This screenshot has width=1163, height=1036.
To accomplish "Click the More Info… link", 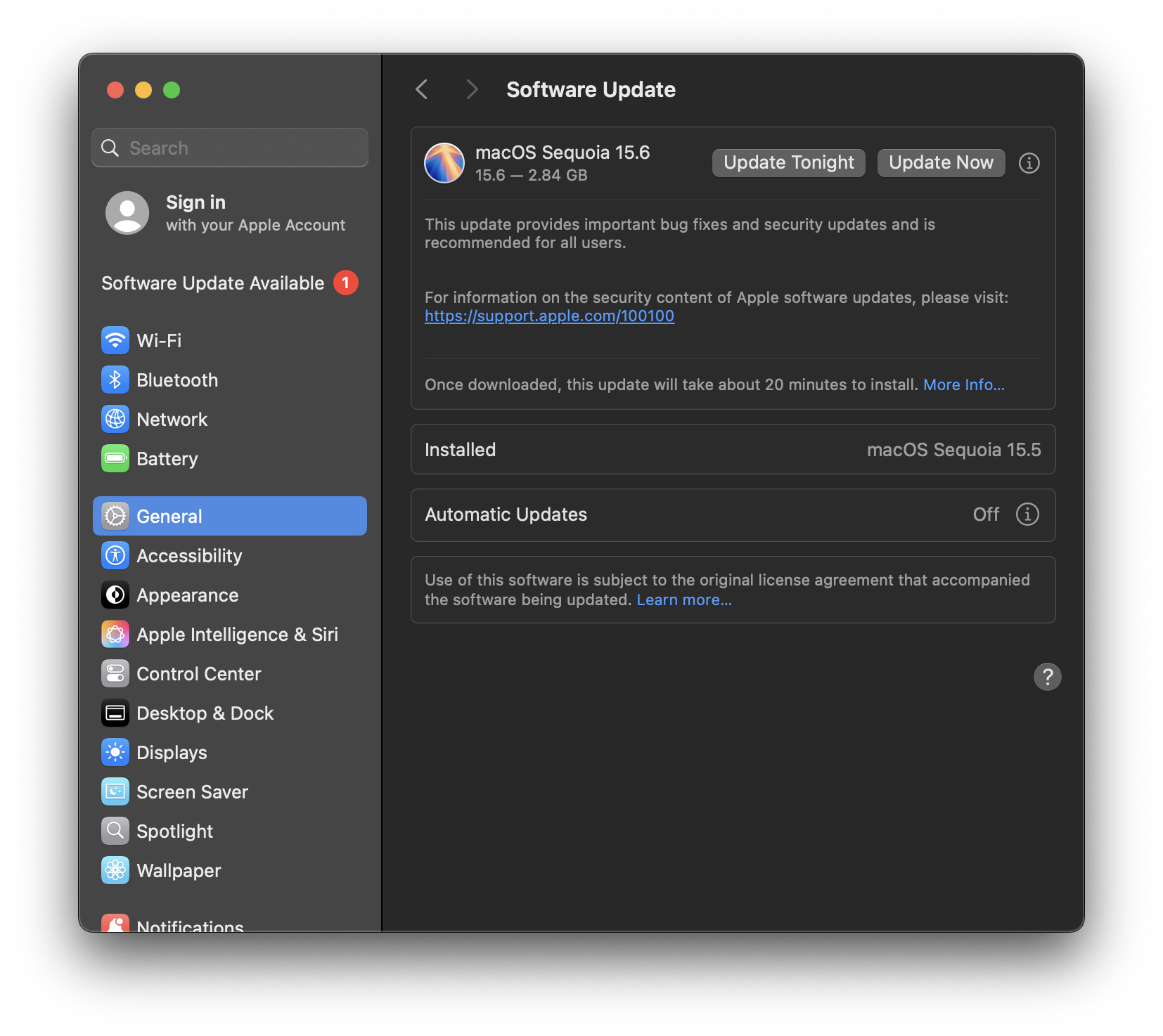I will [964, 385].
